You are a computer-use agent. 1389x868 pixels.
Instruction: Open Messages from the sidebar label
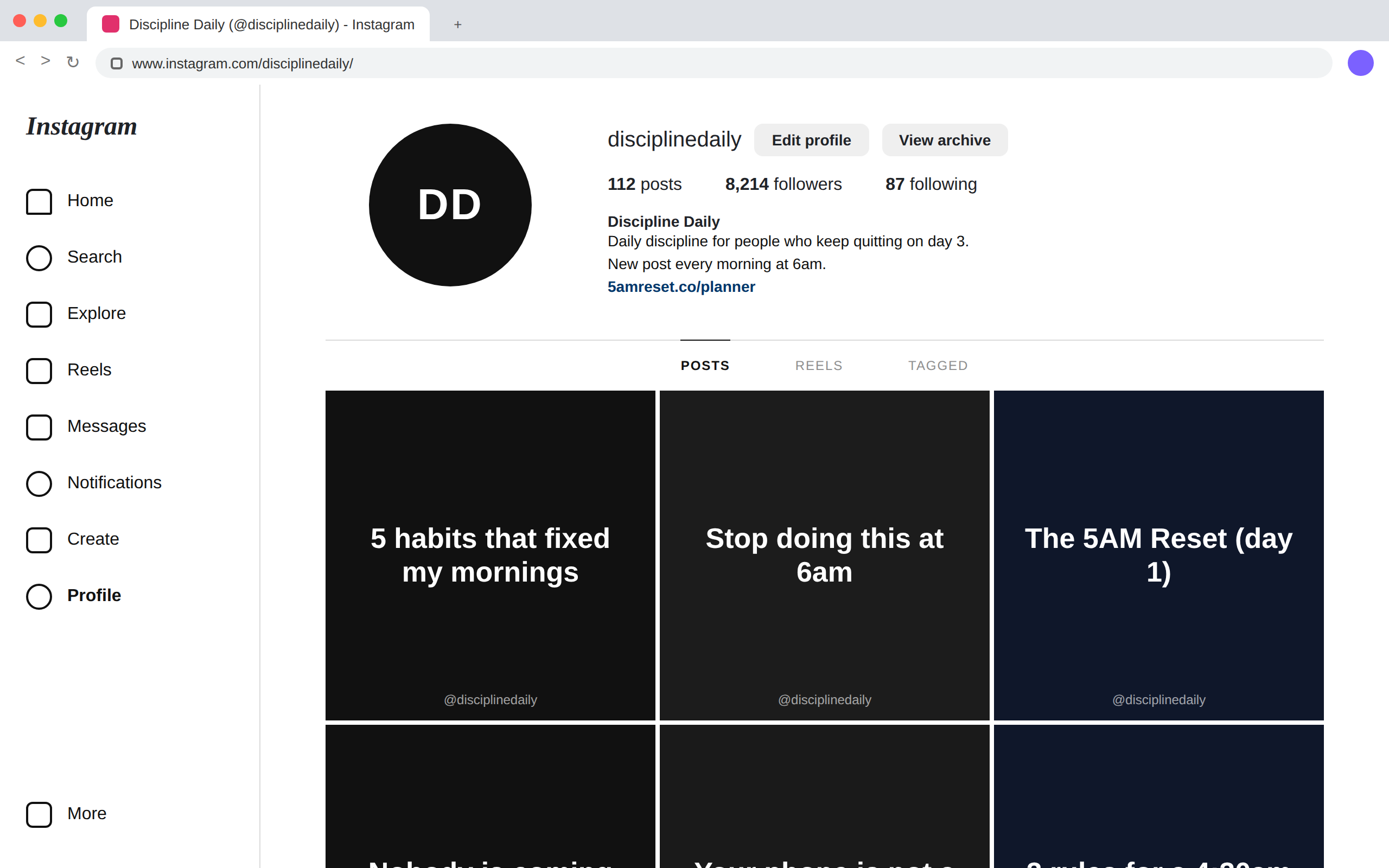107,426
